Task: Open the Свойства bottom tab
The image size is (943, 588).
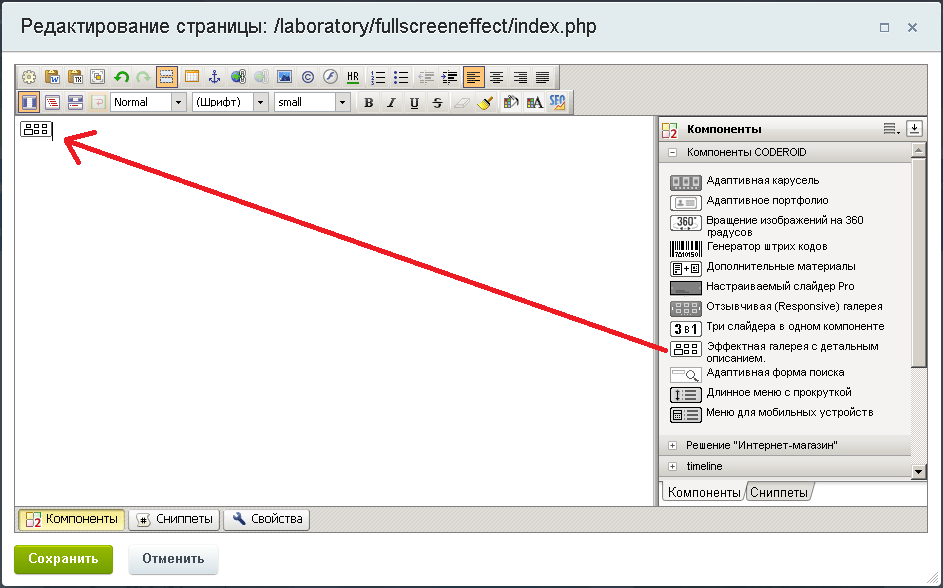Action: [267, 519]
